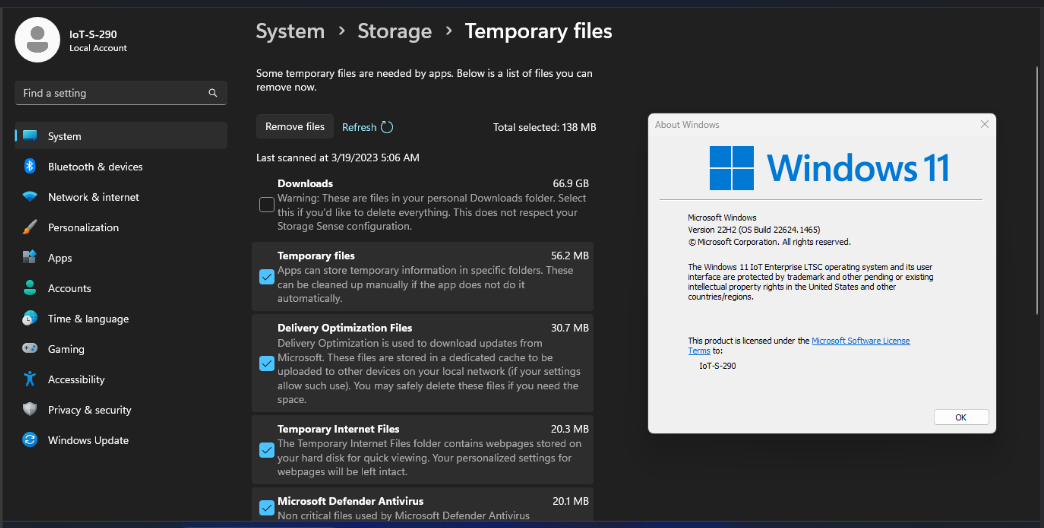Uncheck Delivery Optimization Files checkbox
The height and width of the screenshot is (528, 1044).
click(x=266, y=364)
